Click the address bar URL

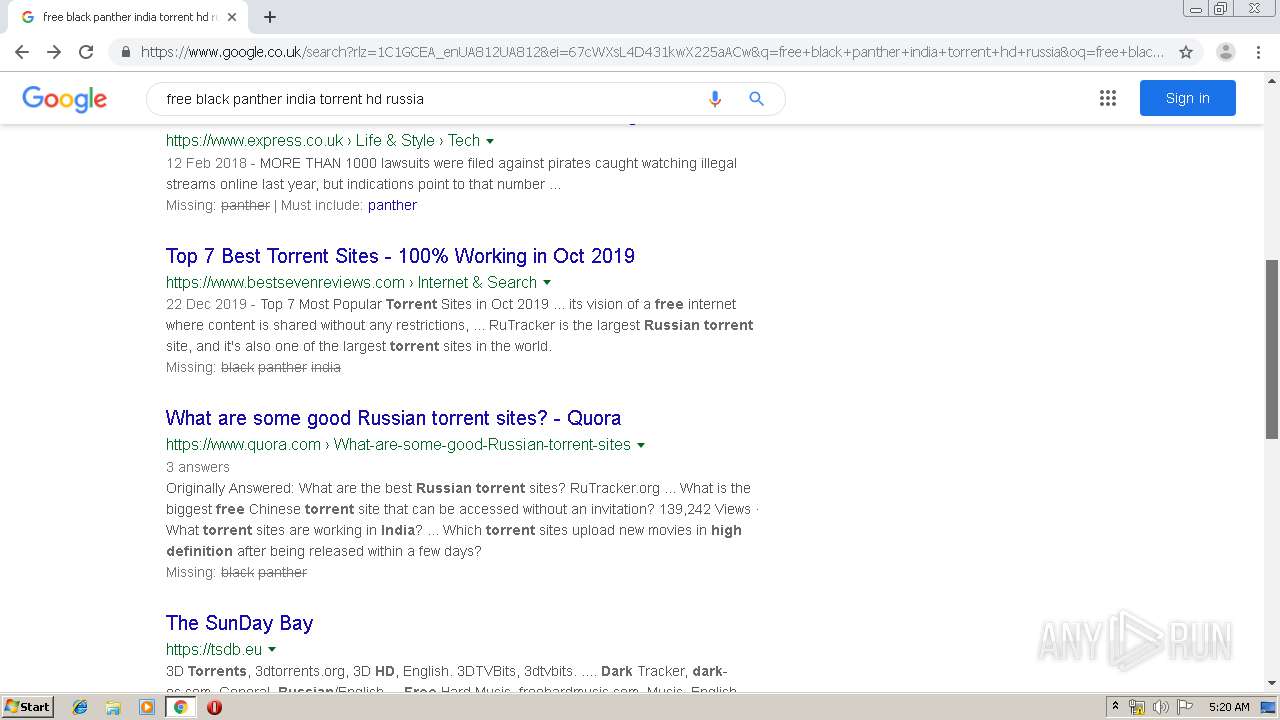652,52
